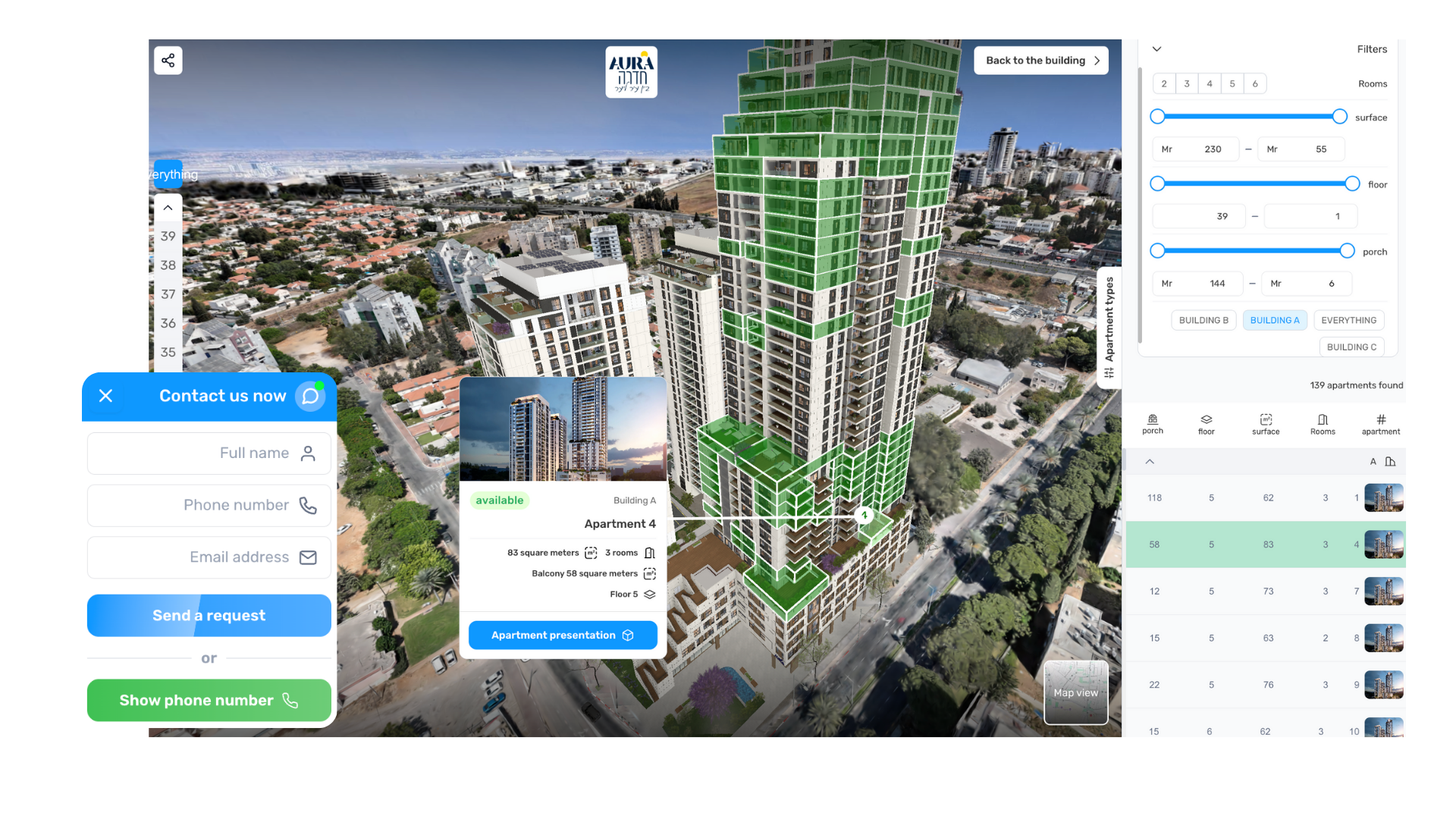Sort apartments by surface area
The width and height of the screenshot is (1456, 819).
[1265, 423]
